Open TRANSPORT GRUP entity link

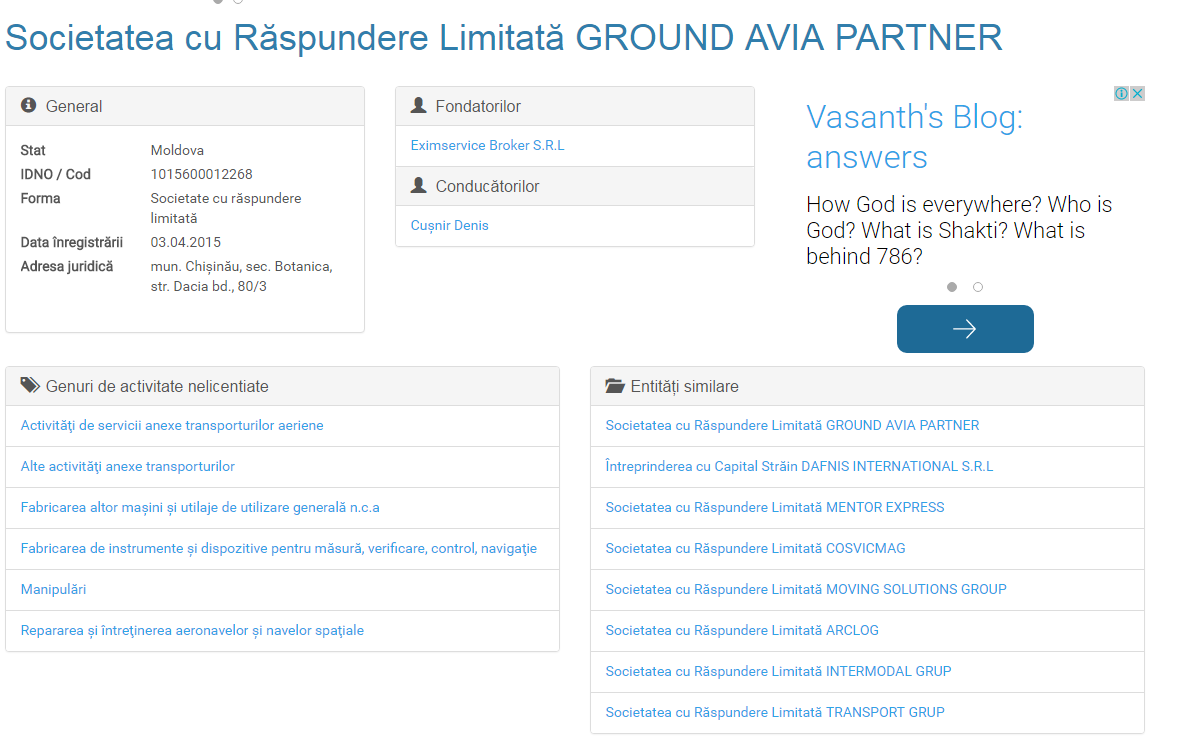(775, 713)
